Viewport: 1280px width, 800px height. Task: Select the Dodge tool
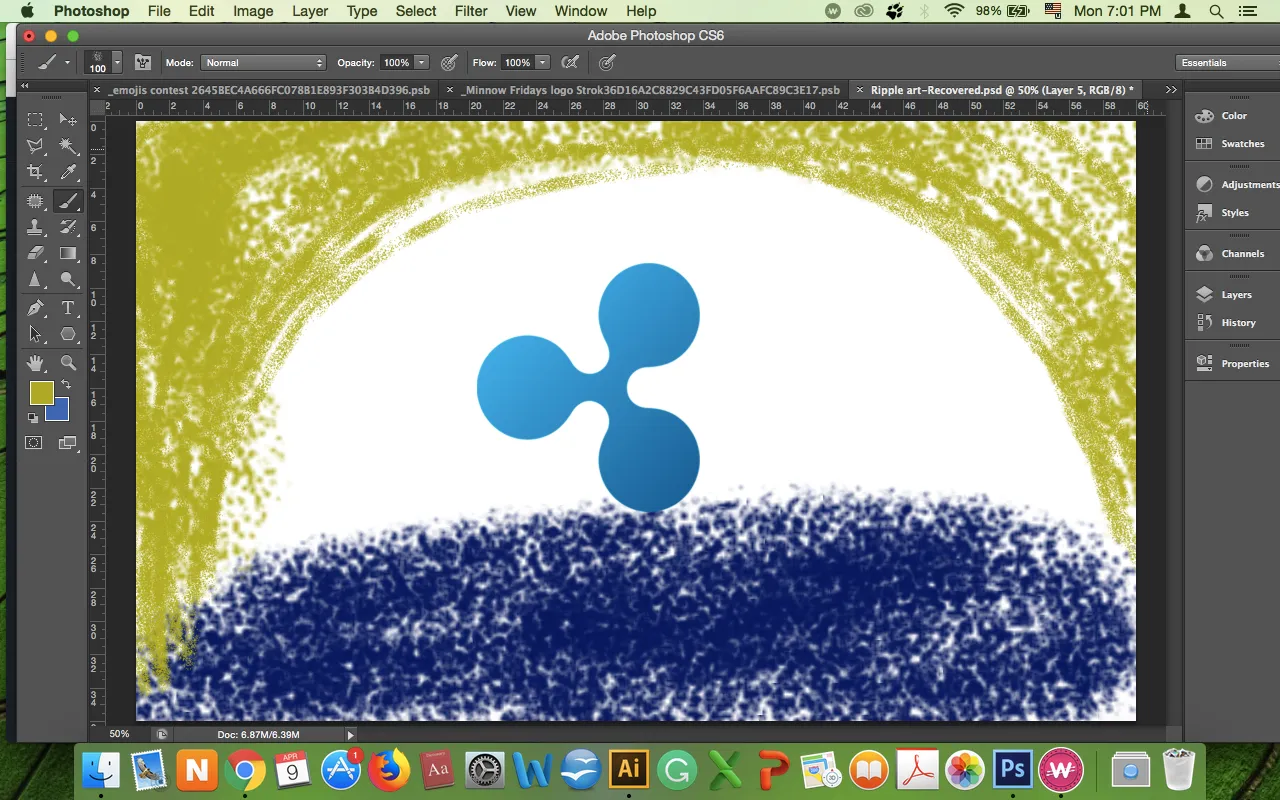pos(68,280)
